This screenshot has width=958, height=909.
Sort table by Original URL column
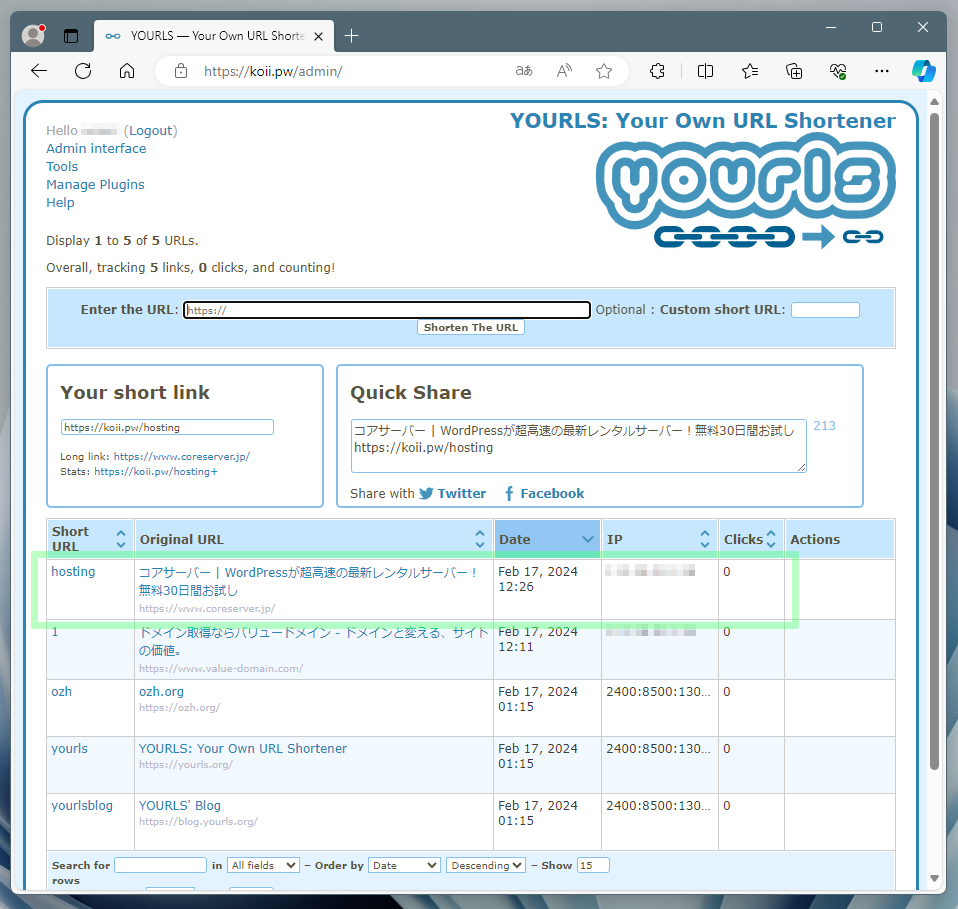coord(313,539)
